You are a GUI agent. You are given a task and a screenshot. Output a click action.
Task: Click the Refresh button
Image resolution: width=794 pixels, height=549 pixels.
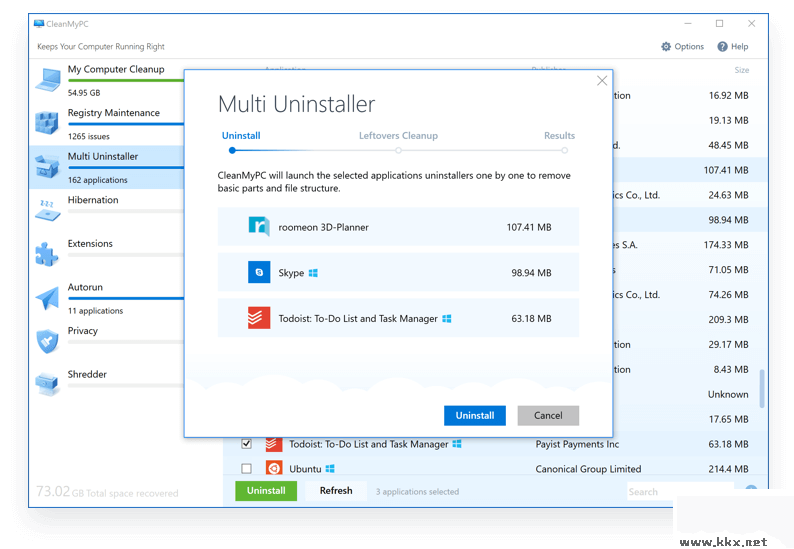tap(336, 490)
